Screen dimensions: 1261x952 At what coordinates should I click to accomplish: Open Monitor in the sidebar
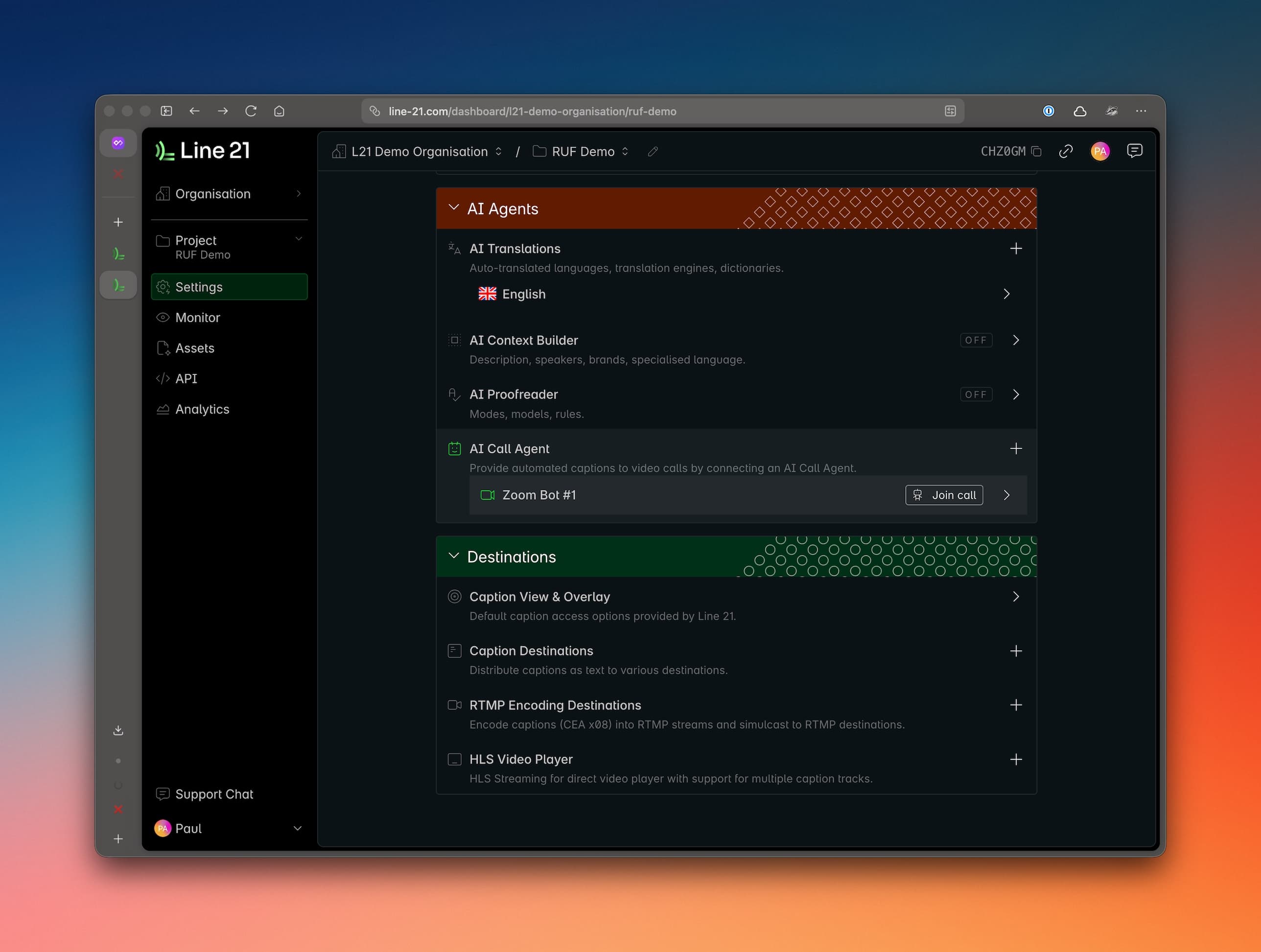[197, 318]
